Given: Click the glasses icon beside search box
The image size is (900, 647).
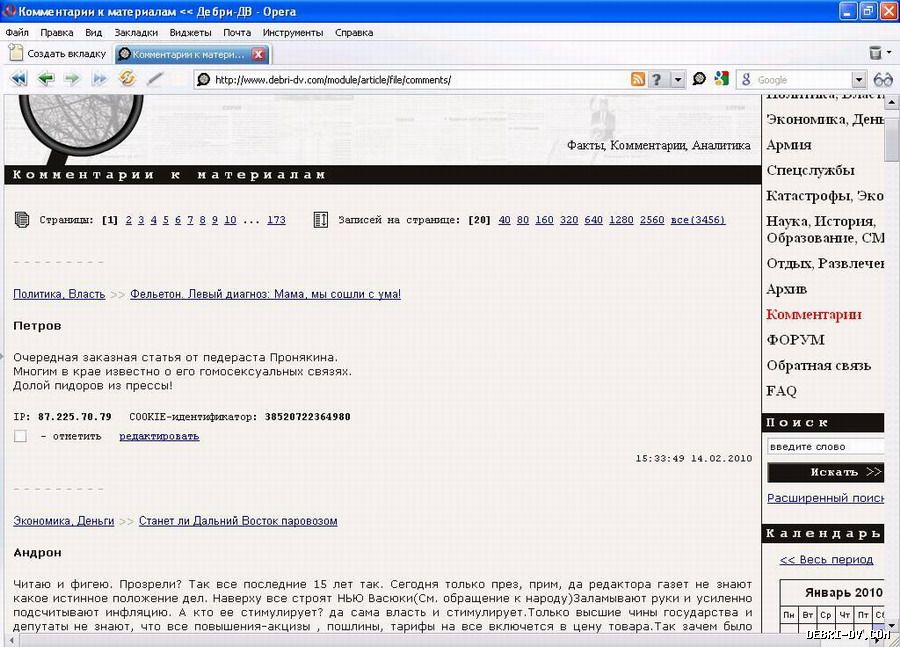Looking at the screenshot, I should pos(883,80).
